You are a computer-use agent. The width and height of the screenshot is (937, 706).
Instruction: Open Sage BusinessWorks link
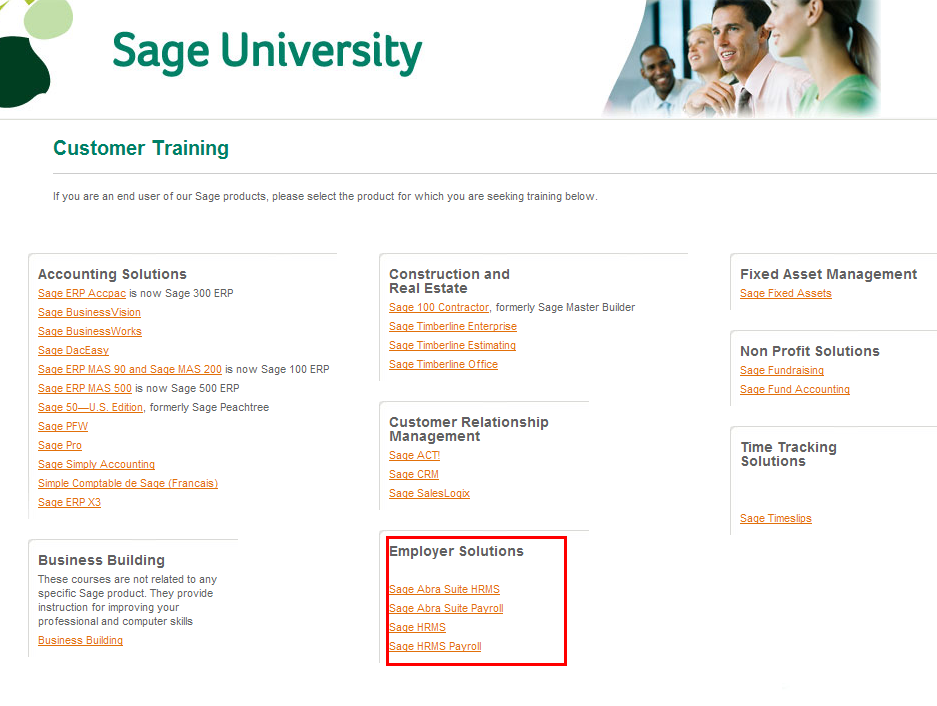[x=90, y=331]
